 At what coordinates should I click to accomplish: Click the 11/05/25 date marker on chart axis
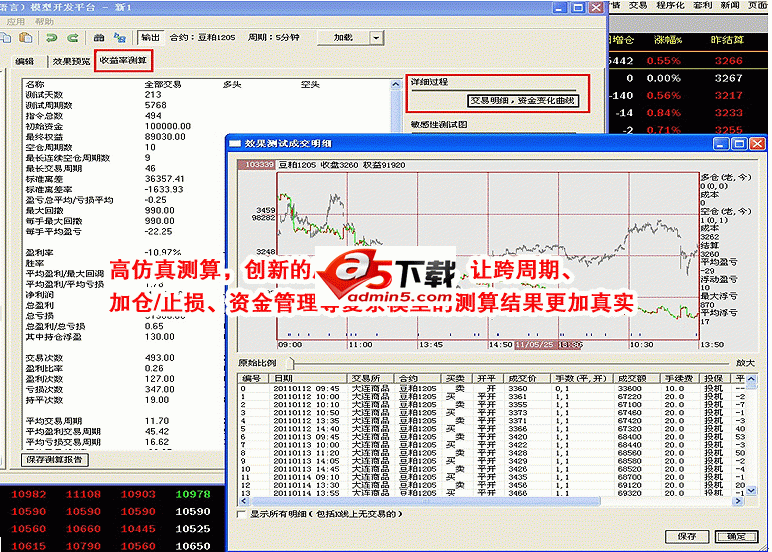point(534,345)
